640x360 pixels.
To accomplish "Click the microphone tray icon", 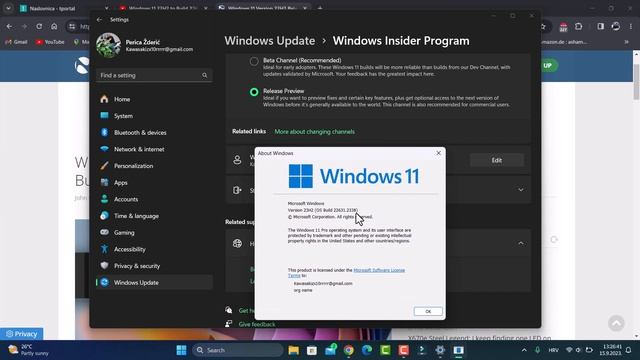I will pyautogui.click(x=538, y=350).
